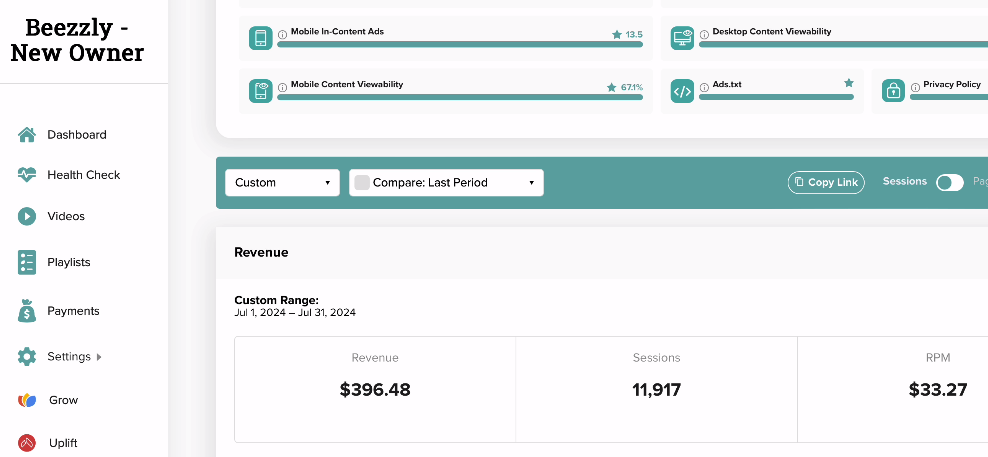Click info icon beside Privacy Policy
Screen dimensions: 988x457
[x=915, y=87]
